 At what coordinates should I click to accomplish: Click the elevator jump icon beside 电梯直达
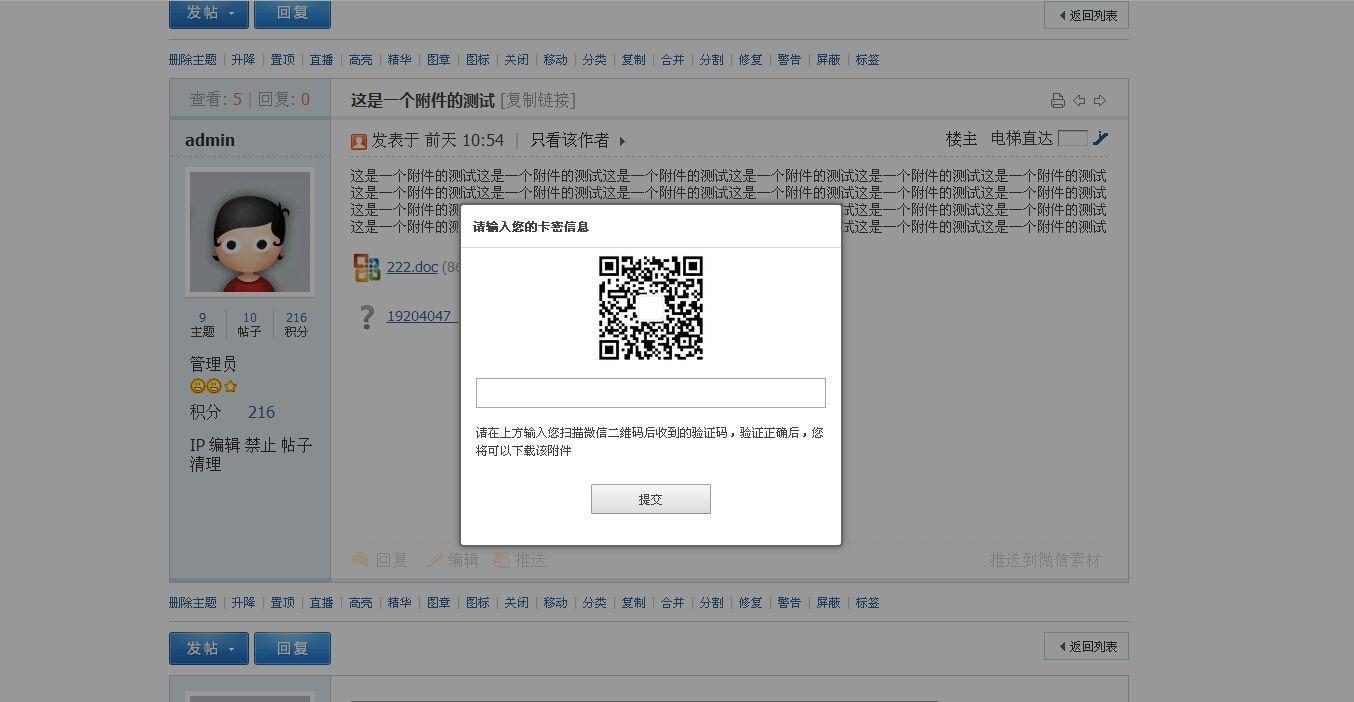[1101, 139]
